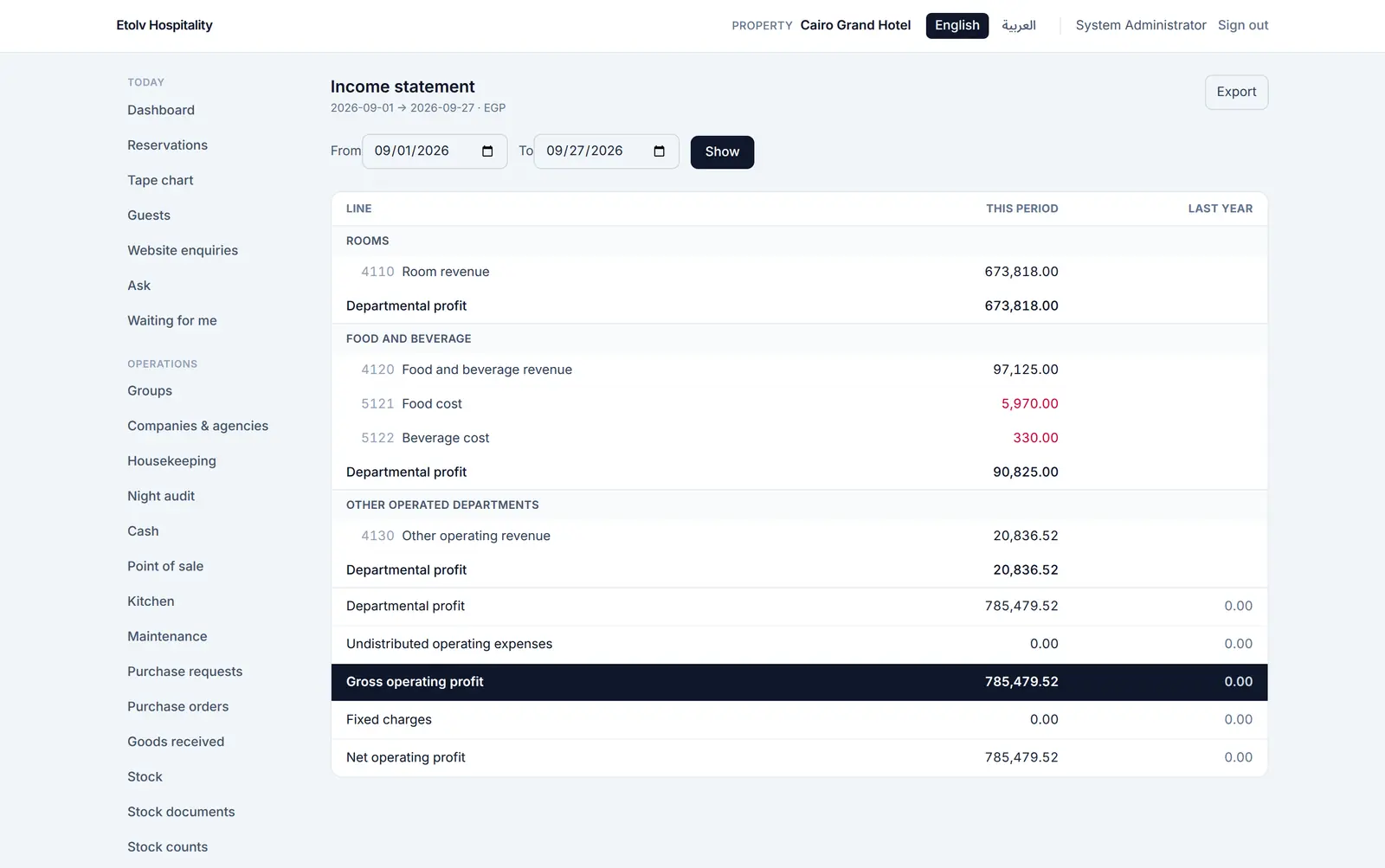The width and height of the screenshot is (1385, 868).
Task: Select the Cairo Grand Hotel property
Action: (x=855, y=26)
